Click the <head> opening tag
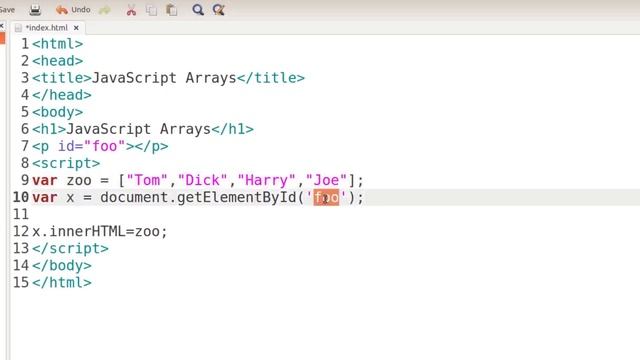This screenshot has height=360, width=640. pos(58,61)
